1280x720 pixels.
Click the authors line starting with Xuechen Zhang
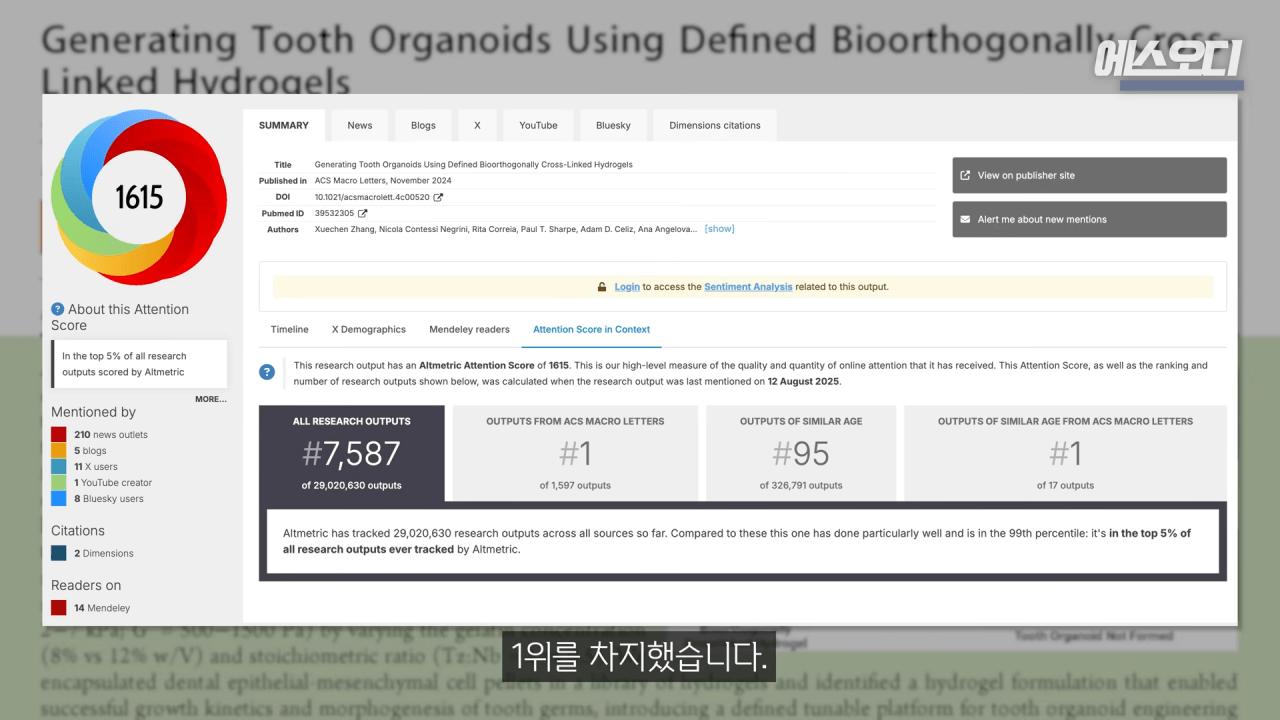coord(506,229)
